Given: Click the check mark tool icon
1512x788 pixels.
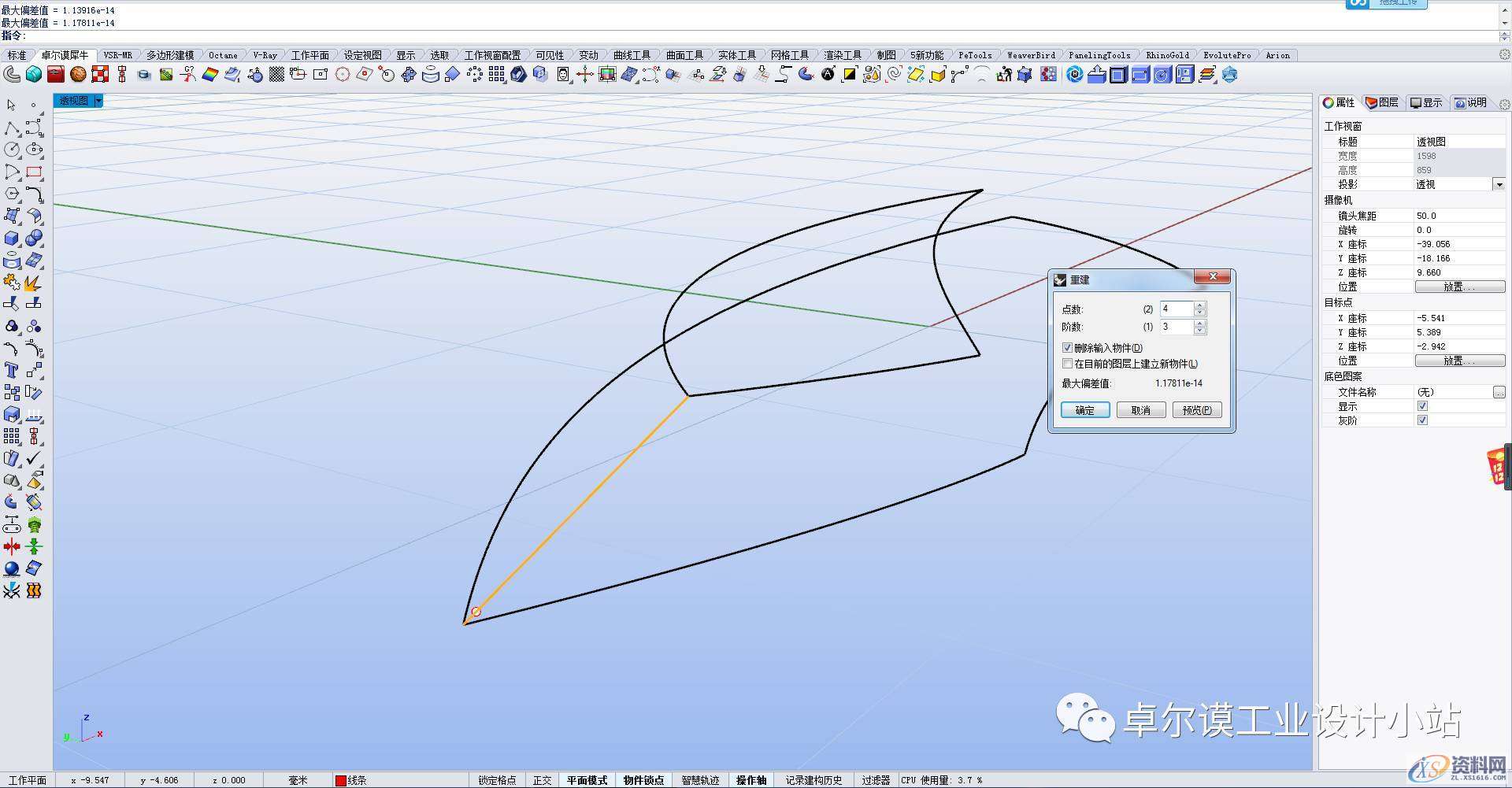Looking at the screenshot, I should click(x=34, y=458).
